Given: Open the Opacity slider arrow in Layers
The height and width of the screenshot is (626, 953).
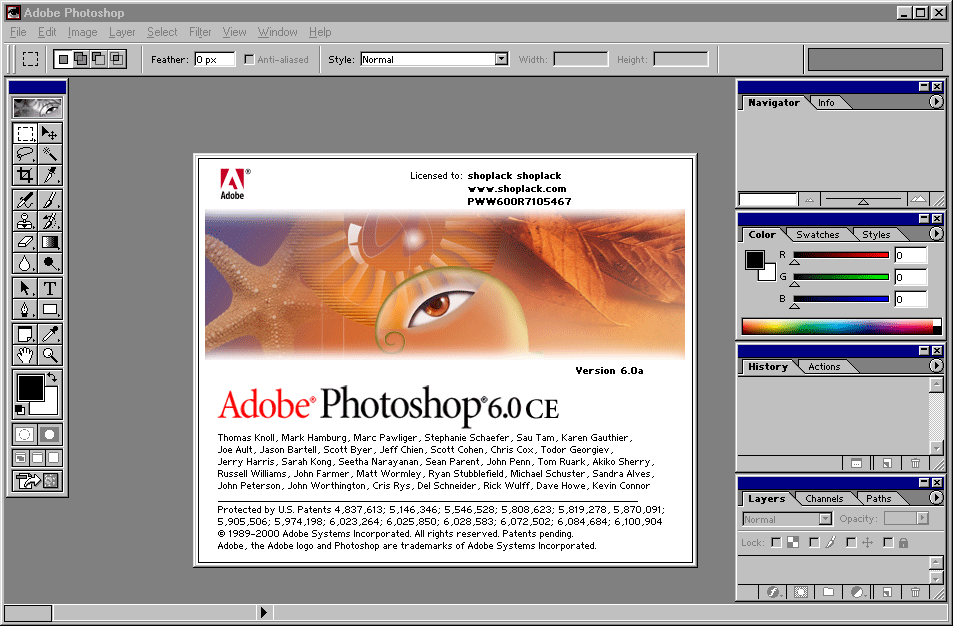Looking at the screenshot, I should [x=923, y=518].
